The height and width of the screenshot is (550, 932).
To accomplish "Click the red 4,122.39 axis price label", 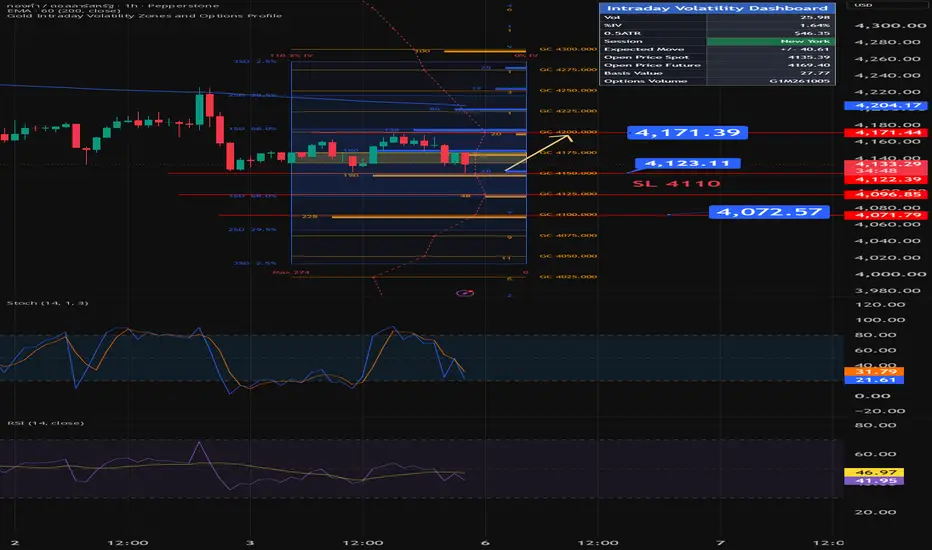I will point(886,179).
